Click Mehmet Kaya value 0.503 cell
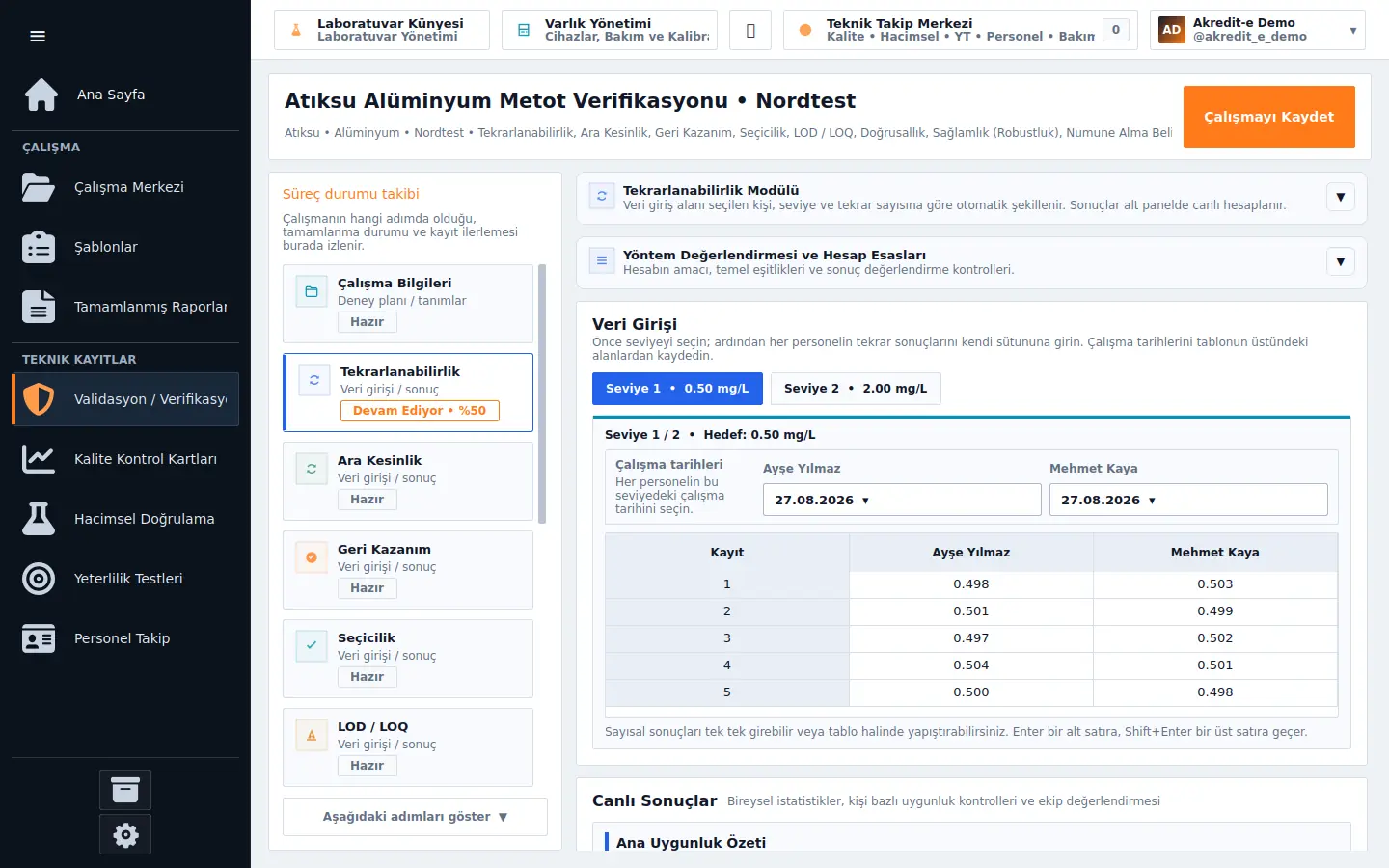 pyautogui.click(x=1215, y=584)
